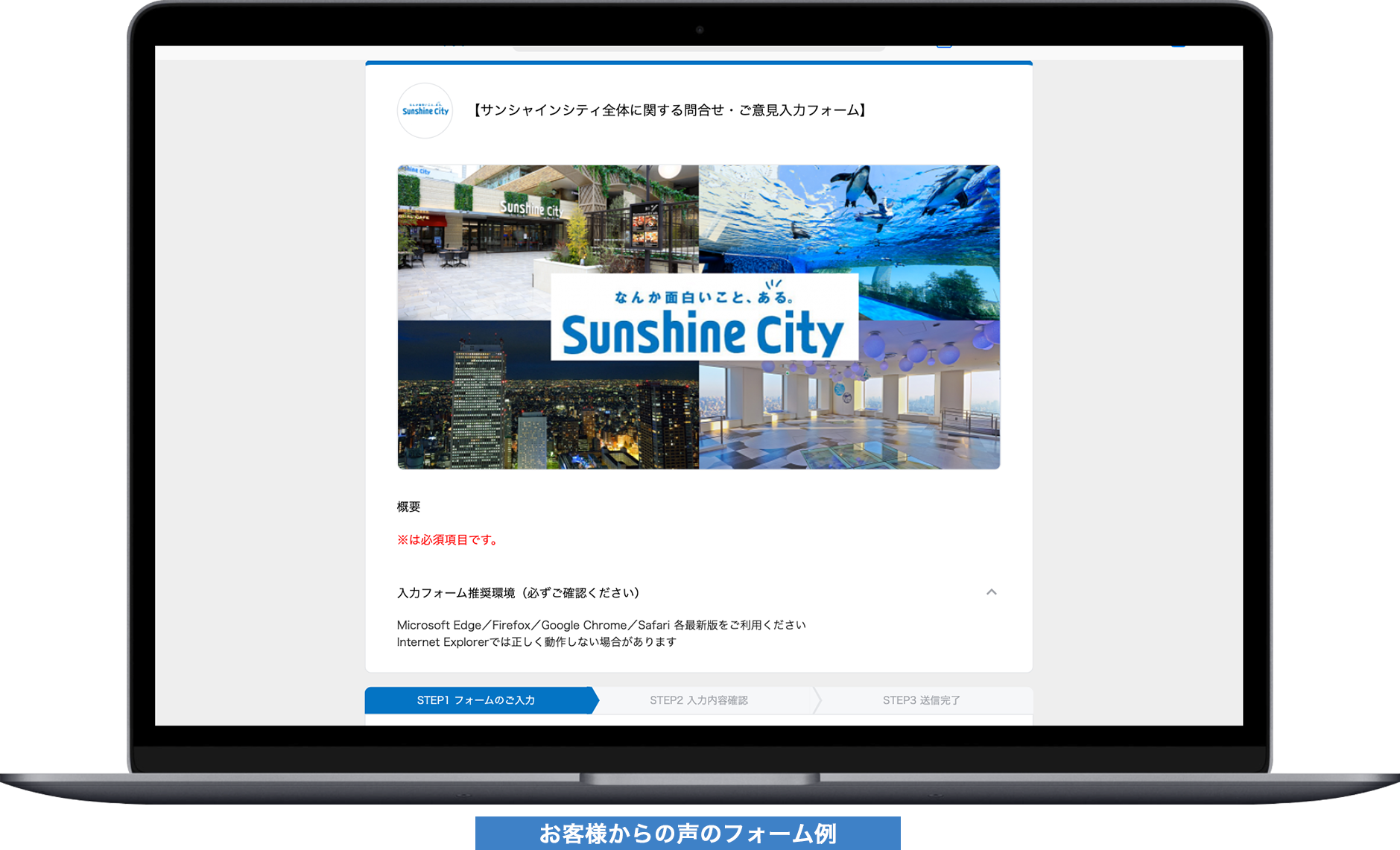Viewport: 1400px width, 850px height.
Task: Click the Internet Explorer warning line
Action: tap(536, 642)
